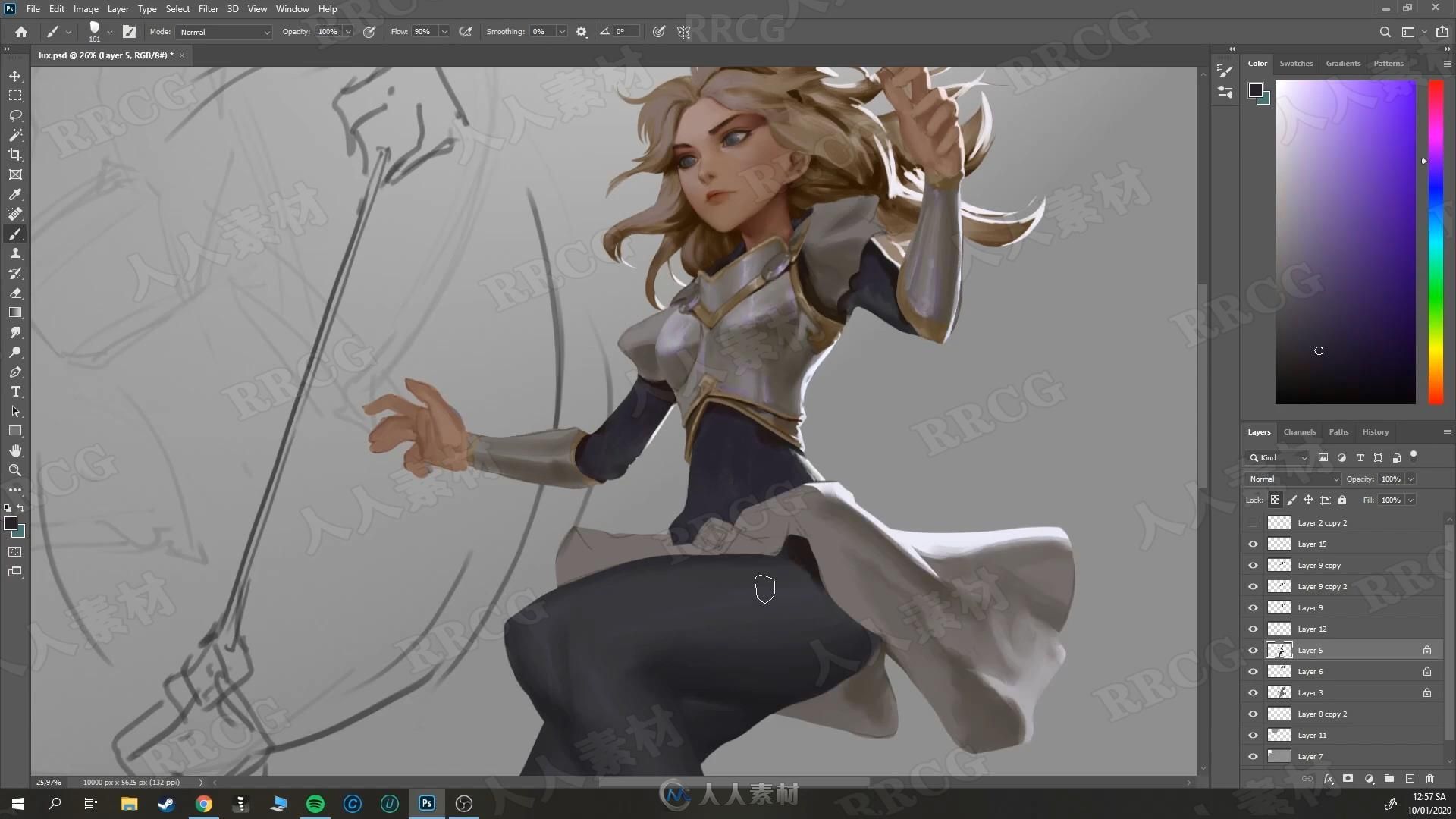Open the layer Opacity dropdown
The width and height of the screenshot is (1456, 819).
click(x=1410, y=479)
